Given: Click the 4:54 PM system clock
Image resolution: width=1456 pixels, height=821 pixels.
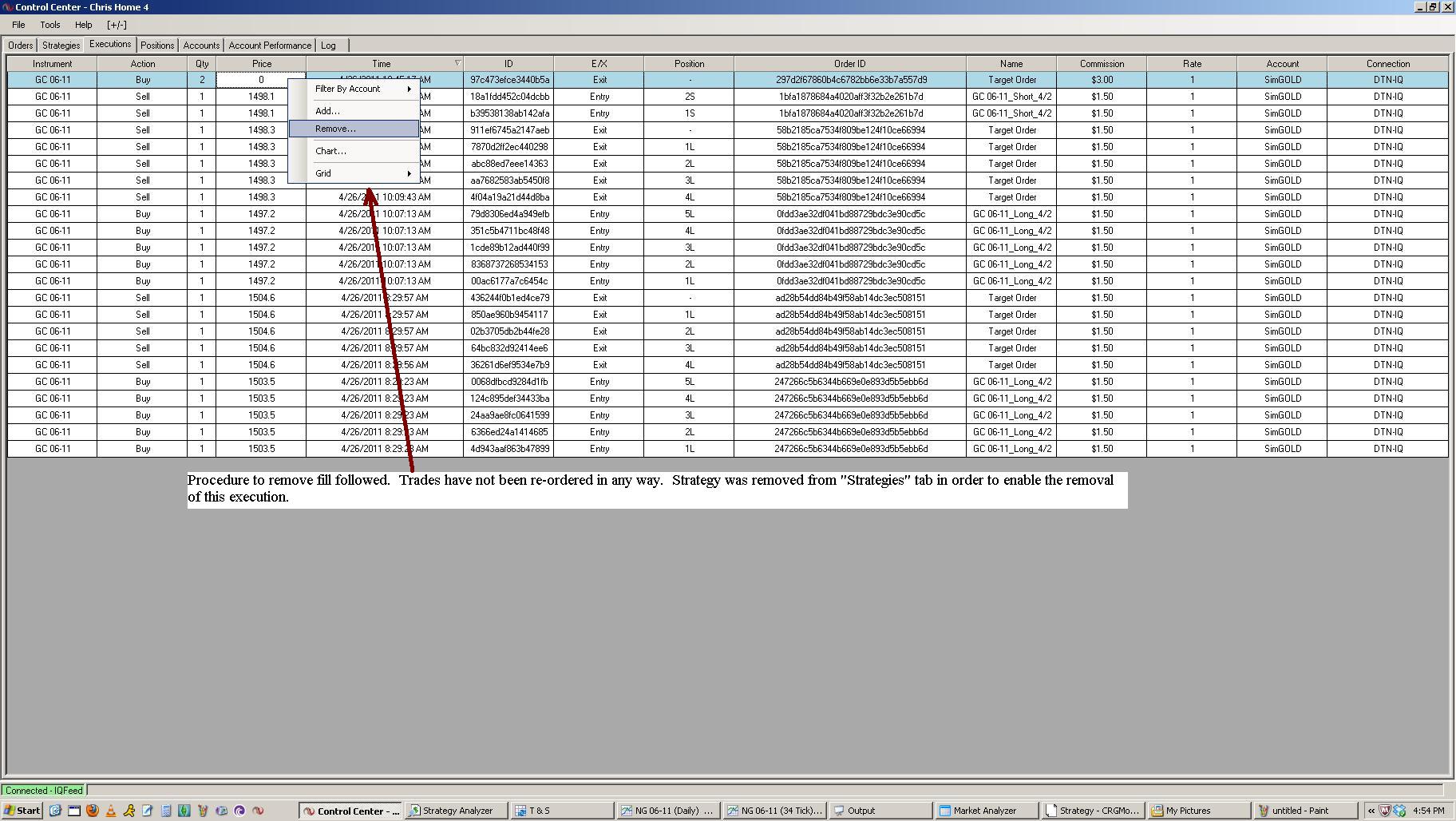Looking at the screenshot, I should [1429, 811].
